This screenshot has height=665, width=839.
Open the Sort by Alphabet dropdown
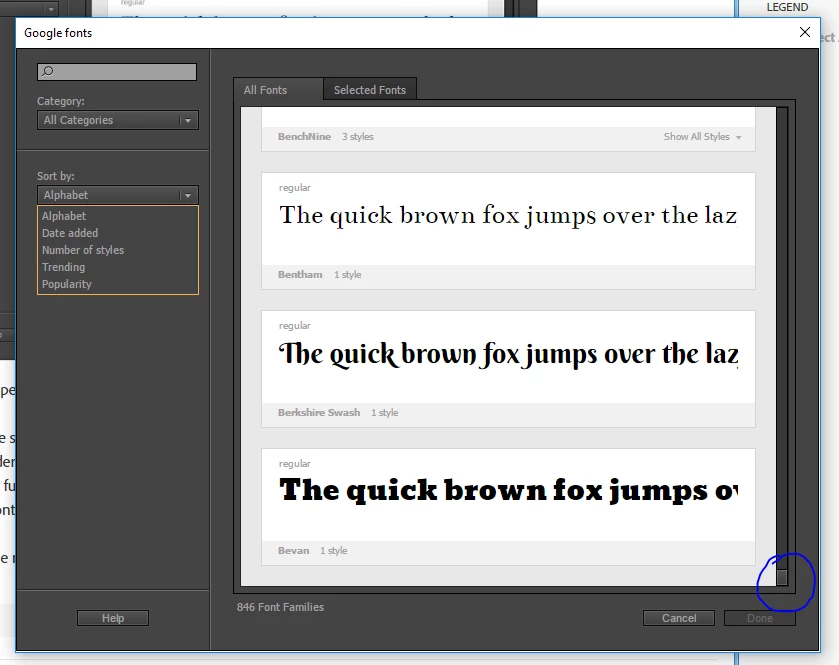[118, 195]
